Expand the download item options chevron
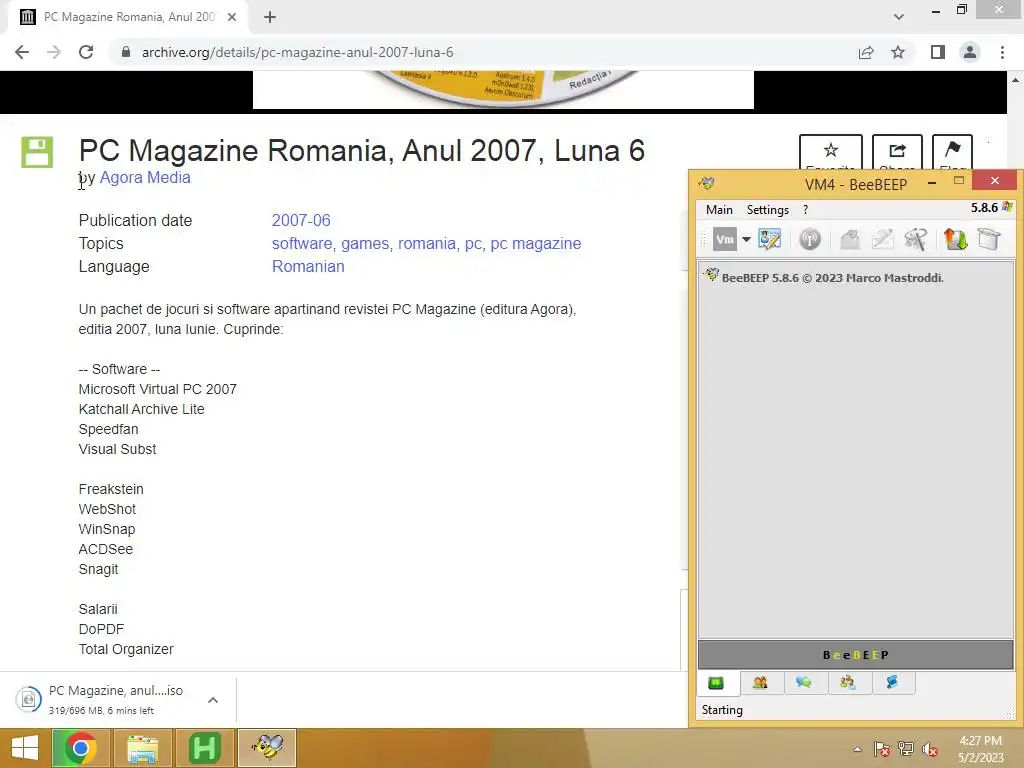This screenshot has width=1024, height=768. click(213, 700)
